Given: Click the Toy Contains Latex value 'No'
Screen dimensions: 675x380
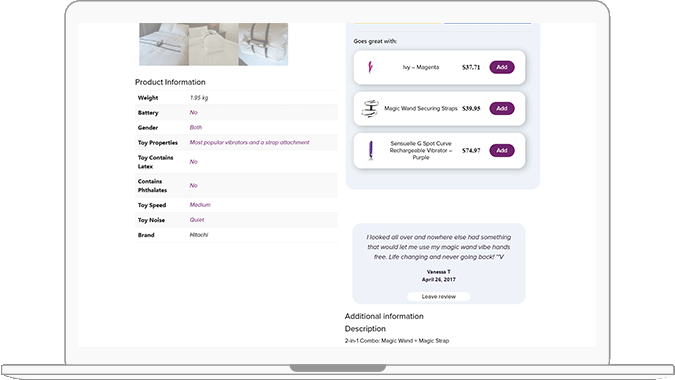Looking at the screenshot, I should [x=193, y=162].
